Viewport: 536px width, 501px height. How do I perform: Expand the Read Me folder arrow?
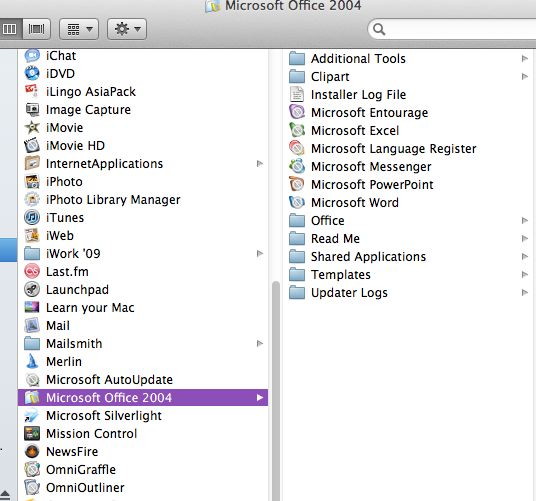pyautogui.click(x=525, y=238)
